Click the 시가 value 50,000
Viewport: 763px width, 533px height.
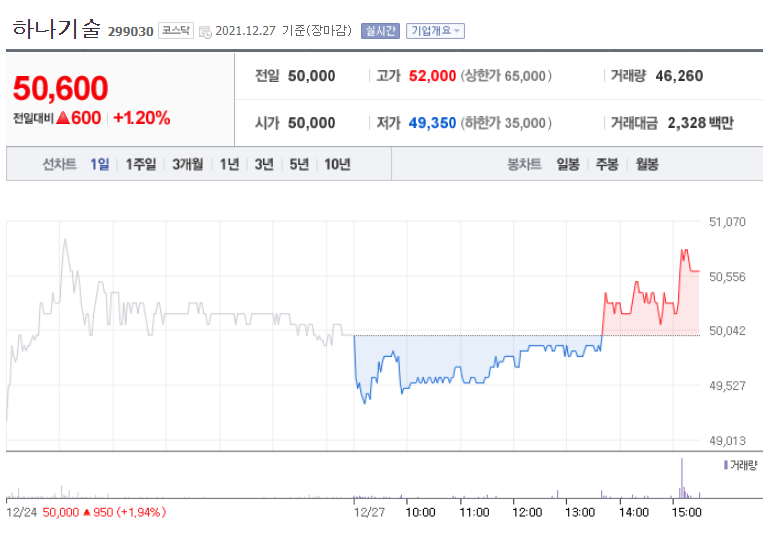(x=311, y=123)
